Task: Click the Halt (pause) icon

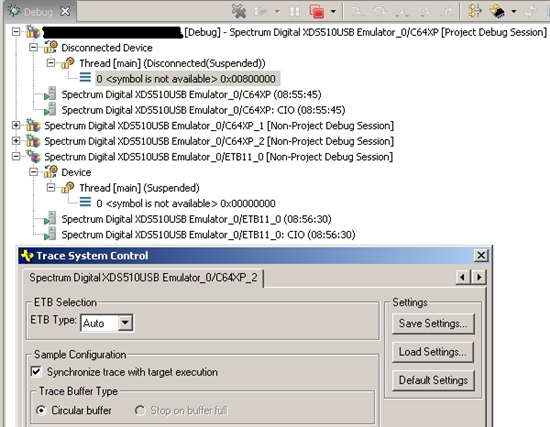Action: 295,12
